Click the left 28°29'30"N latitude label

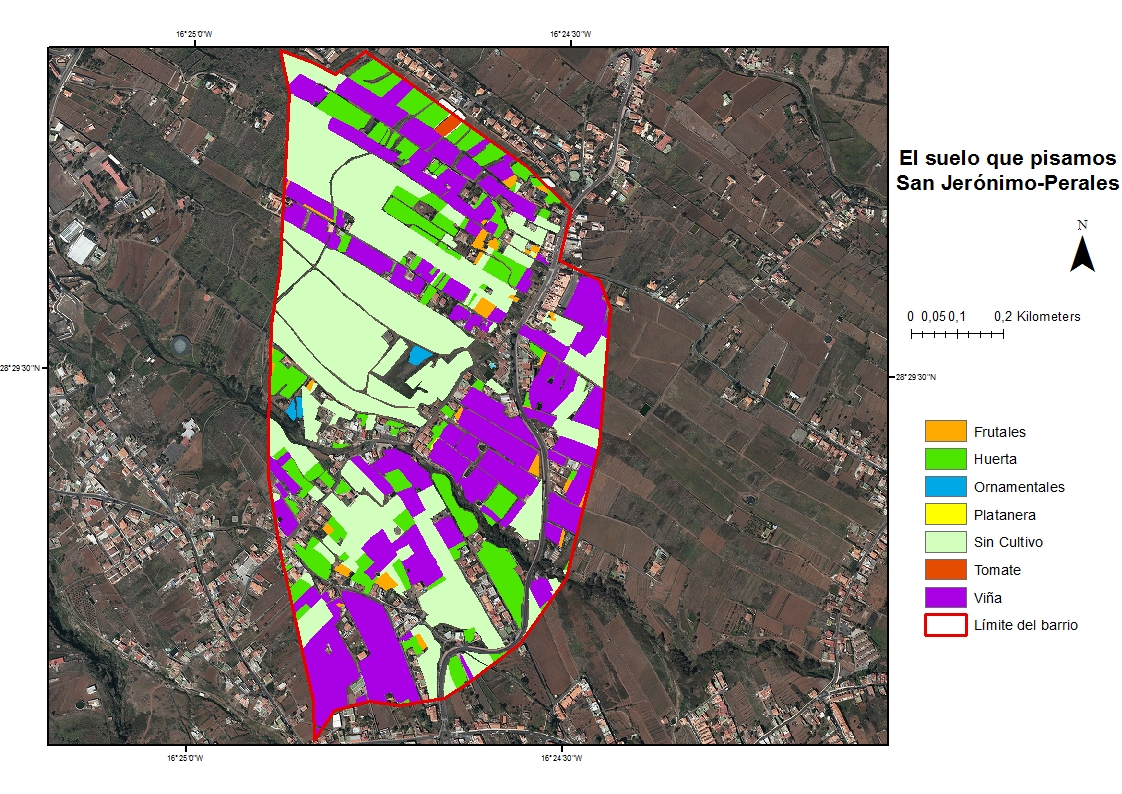tap(21, 368)
